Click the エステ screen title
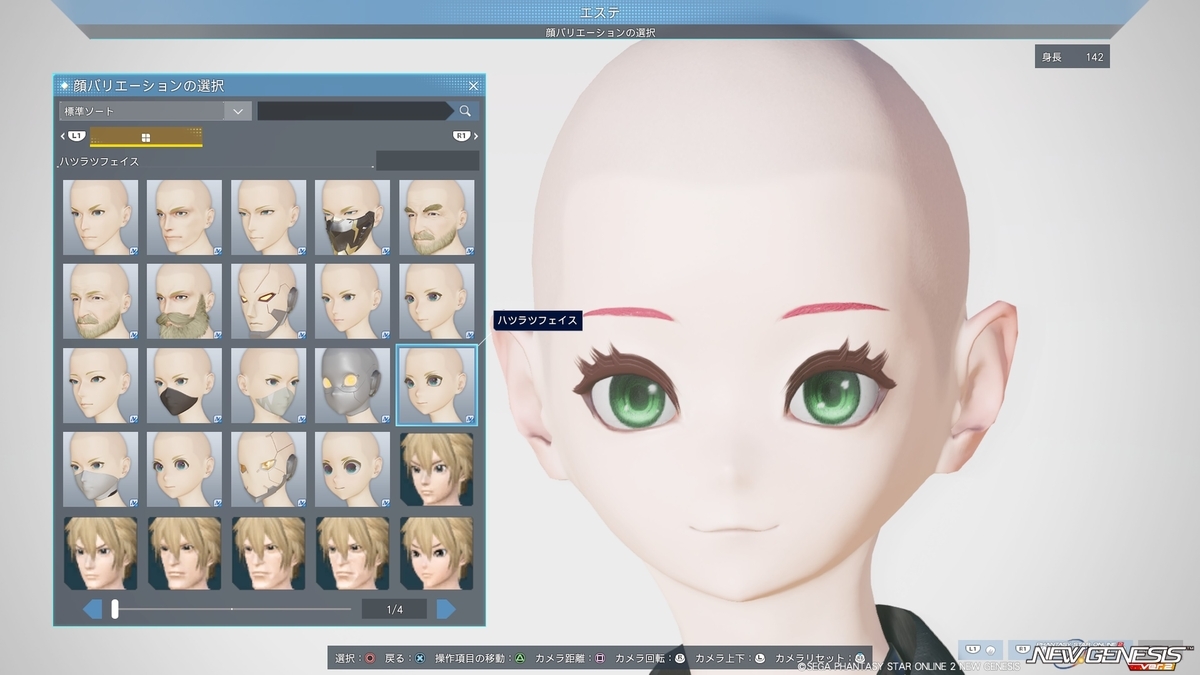Screen dimensions: 1200x675 pyautogui.click(x=600, y=12)
